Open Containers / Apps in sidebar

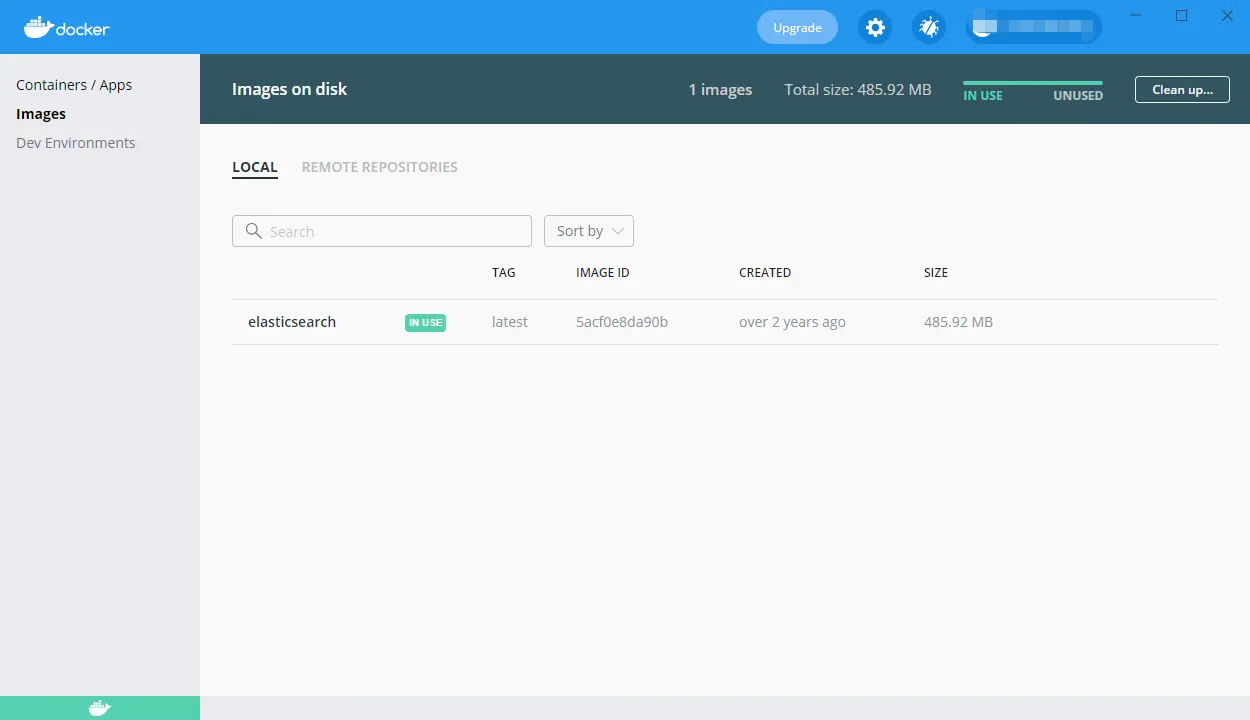coord(74,85)
